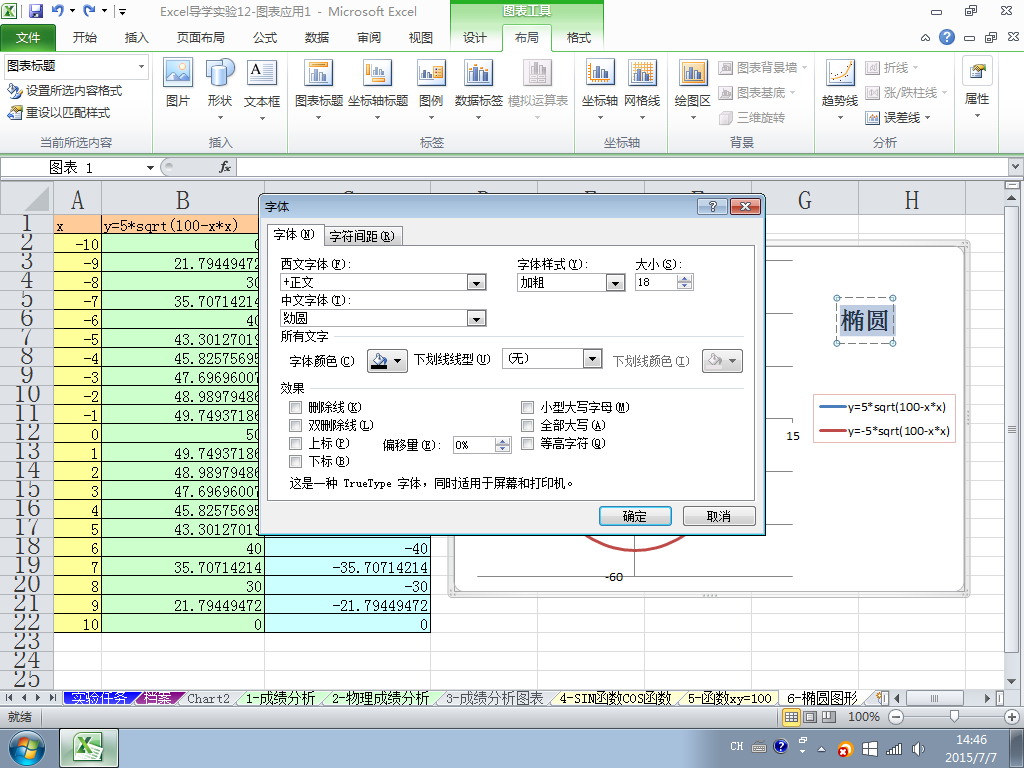
Task: Open the Customize Quick Access Toolbar dropdown
Action: point(122,11)
